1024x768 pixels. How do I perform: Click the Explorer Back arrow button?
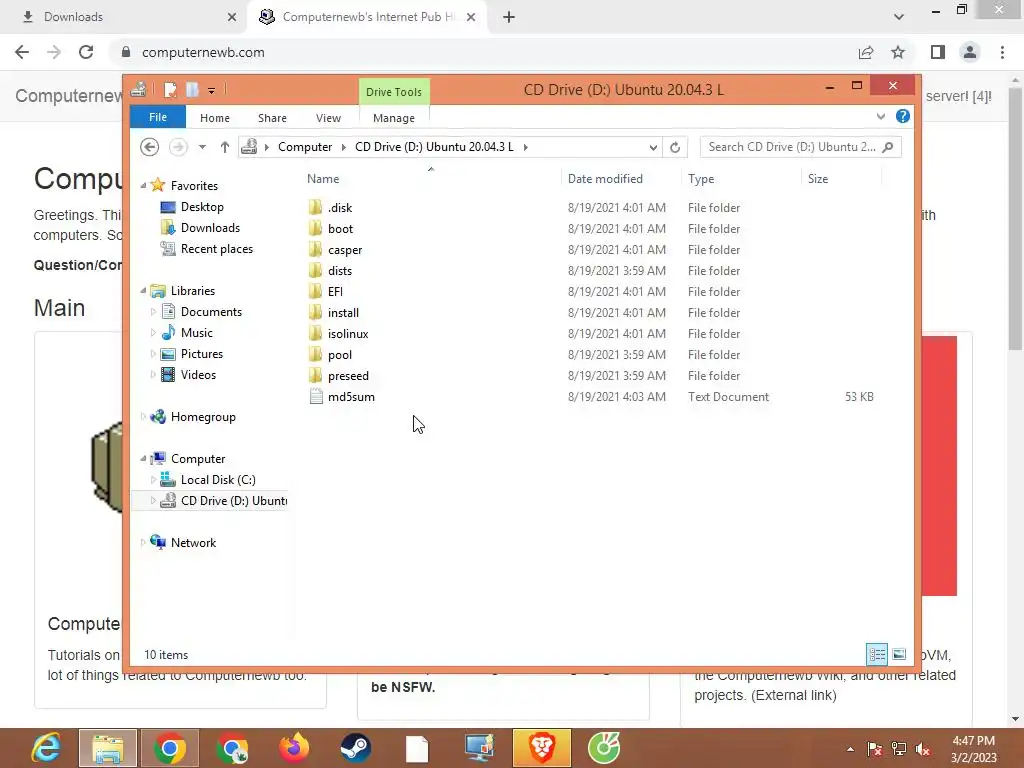[x=150, y=147]
